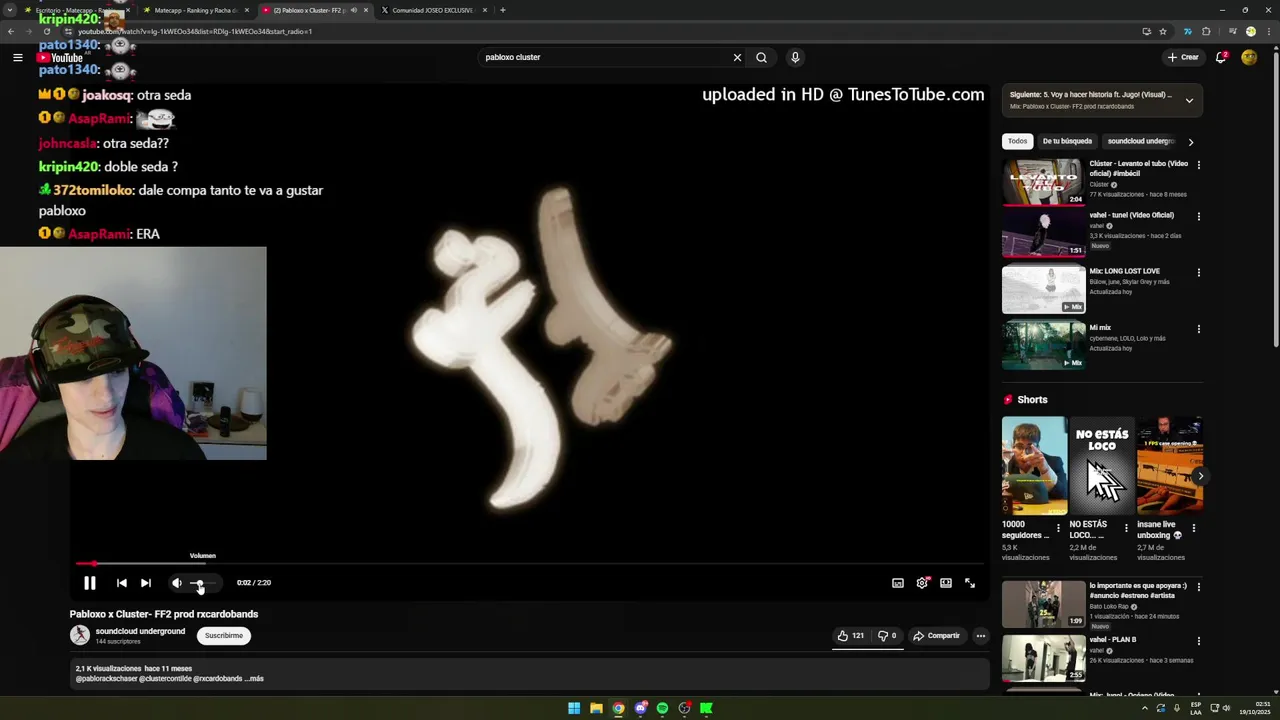1280x720 pixels.
Task: Open options for 'NO ESTÁS LOCO' short
Action: point(1126,528)
